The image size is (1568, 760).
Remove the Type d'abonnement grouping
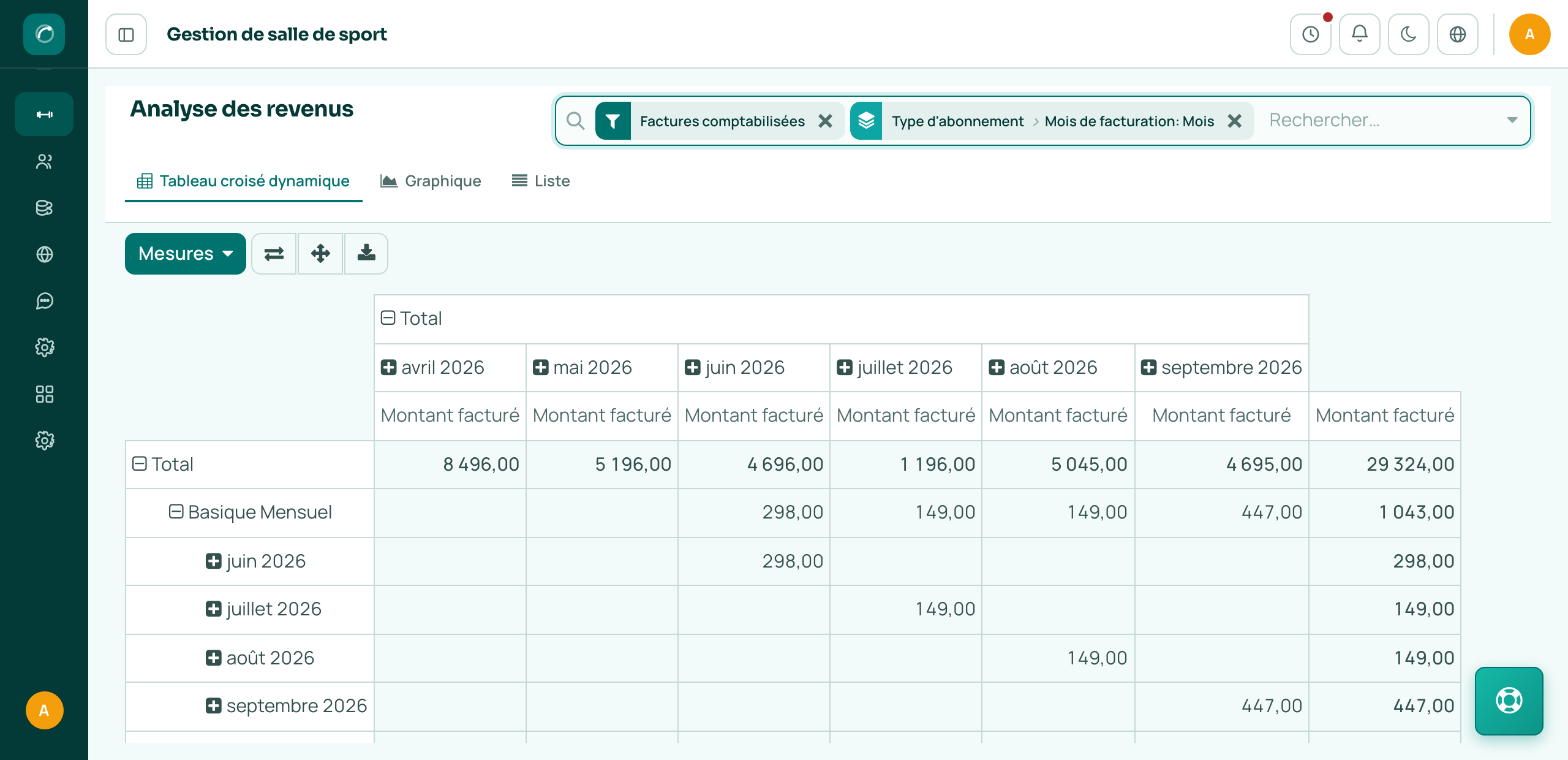tap(1235, 121)
